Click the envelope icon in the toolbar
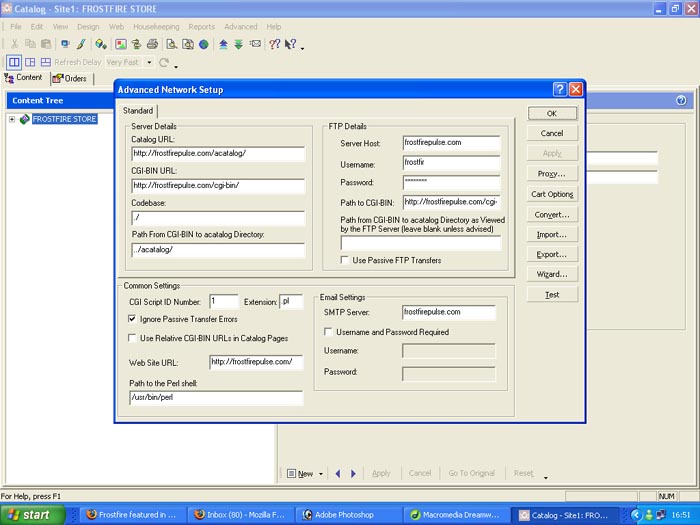The width and height of the screenshot is (700, 525). pos(255,44)
